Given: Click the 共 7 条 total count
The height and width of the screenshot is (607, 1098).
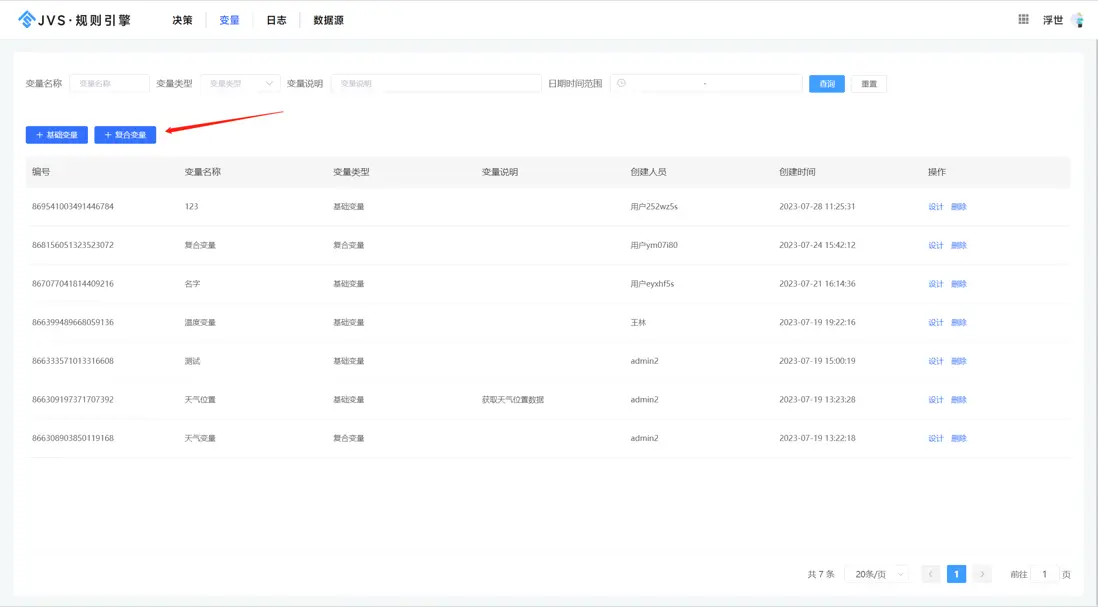Looking at the screenshot, I should point(821,574).
